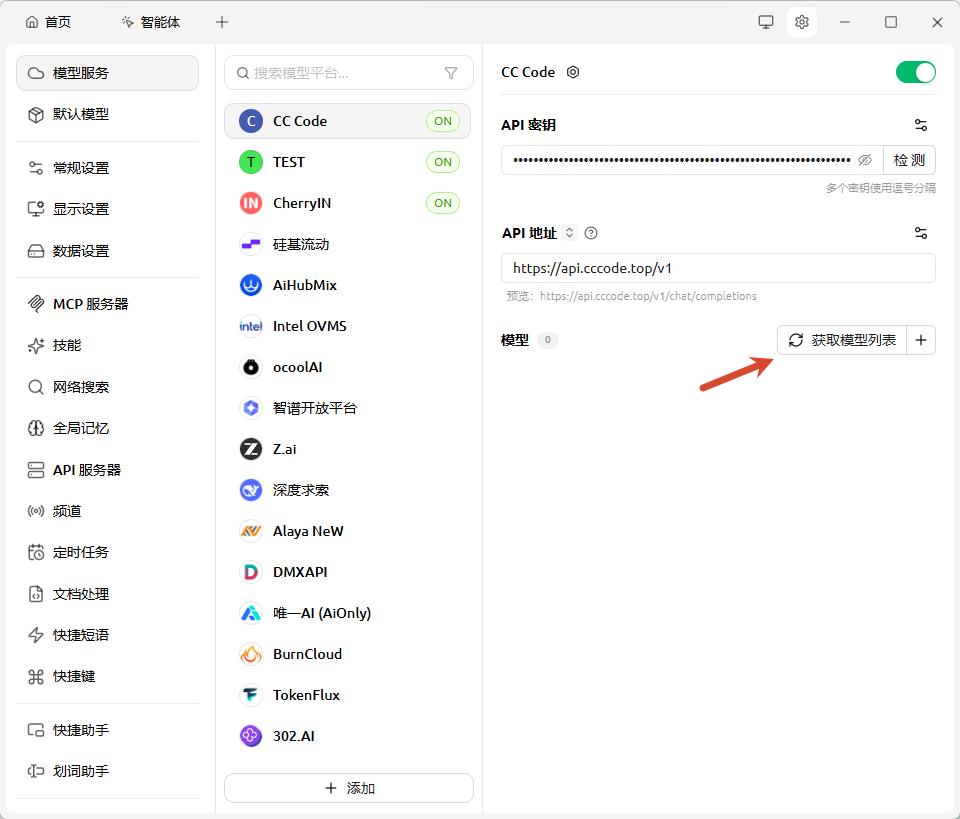Select the 硅基流动 provider
Viewport: 960px width, 819px height.
pos(348,244)
